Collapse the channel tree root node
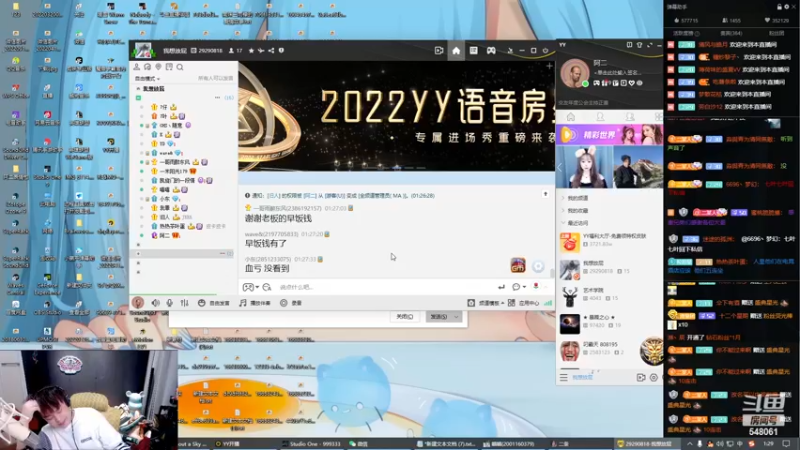This screenshot has width=800, height=450. tap(138, 89)
